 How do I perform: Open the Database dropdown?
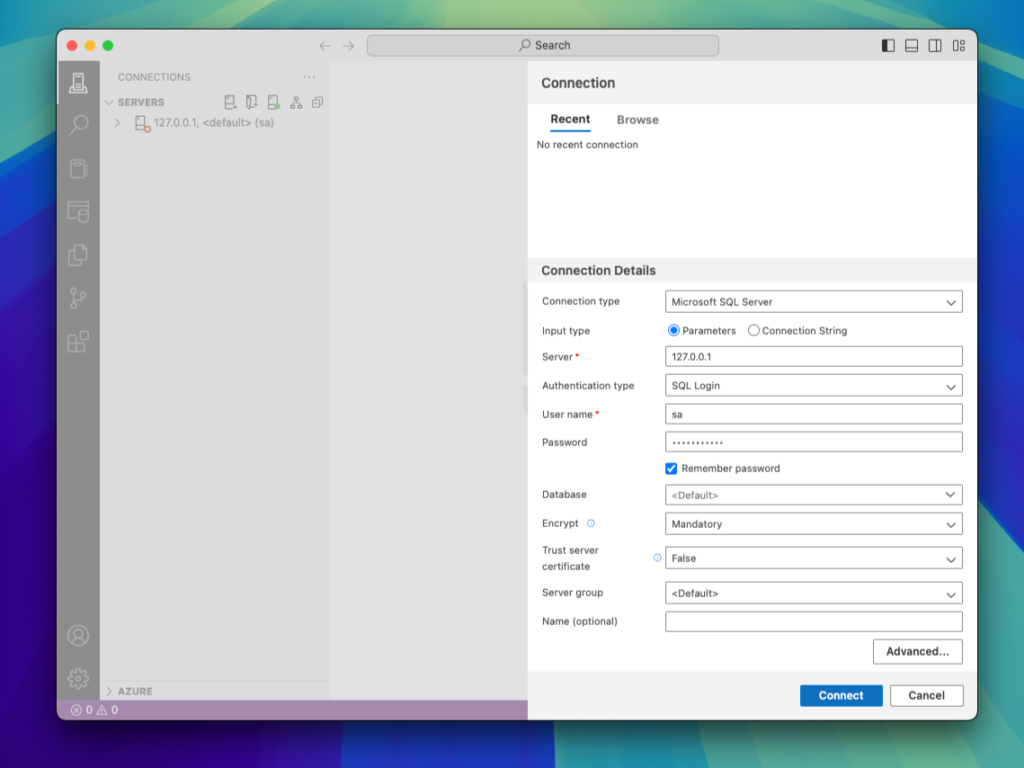(x=813, y=495)
